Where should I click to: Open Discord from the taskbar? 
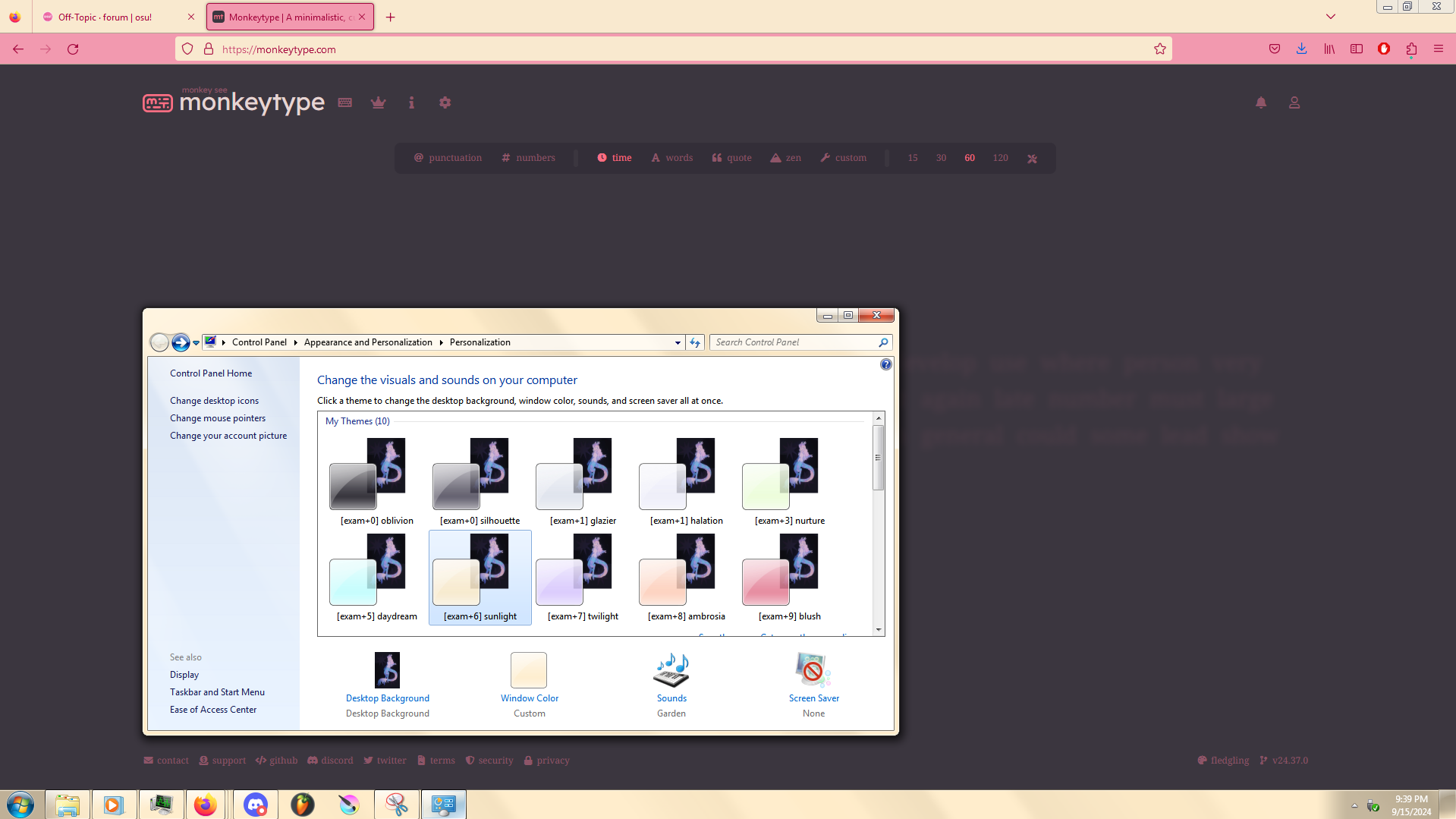(255, 805)
